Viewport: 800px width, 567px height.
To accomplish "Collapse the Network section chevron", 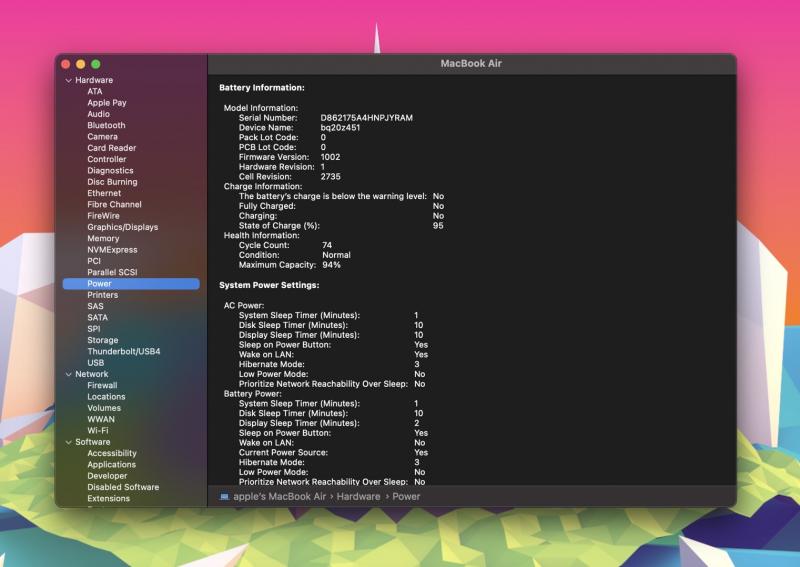I will pos(69,375).
